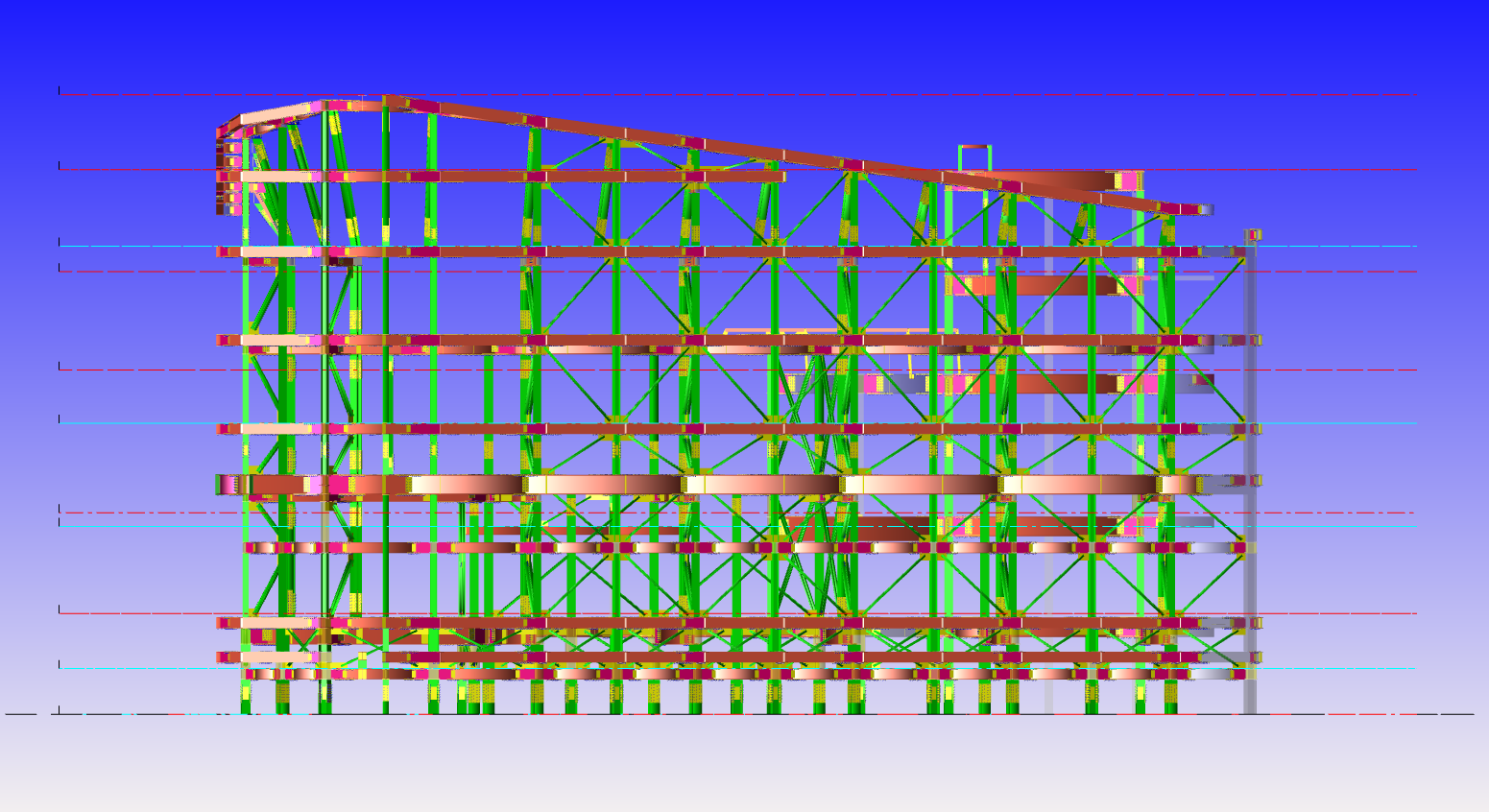Image resolution: width=1489 pixels, height=812 pixels.
Task: Click the small bracket atop the grey column
Action: 1253,234
